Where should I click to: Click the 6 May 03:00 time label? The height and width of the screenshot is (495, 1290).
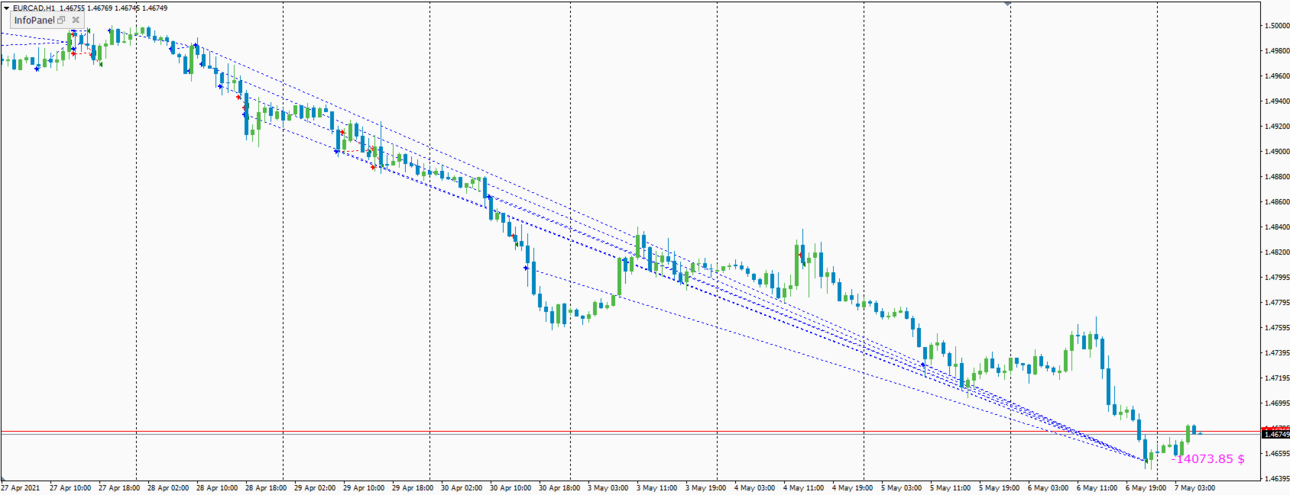point(1049,488)
